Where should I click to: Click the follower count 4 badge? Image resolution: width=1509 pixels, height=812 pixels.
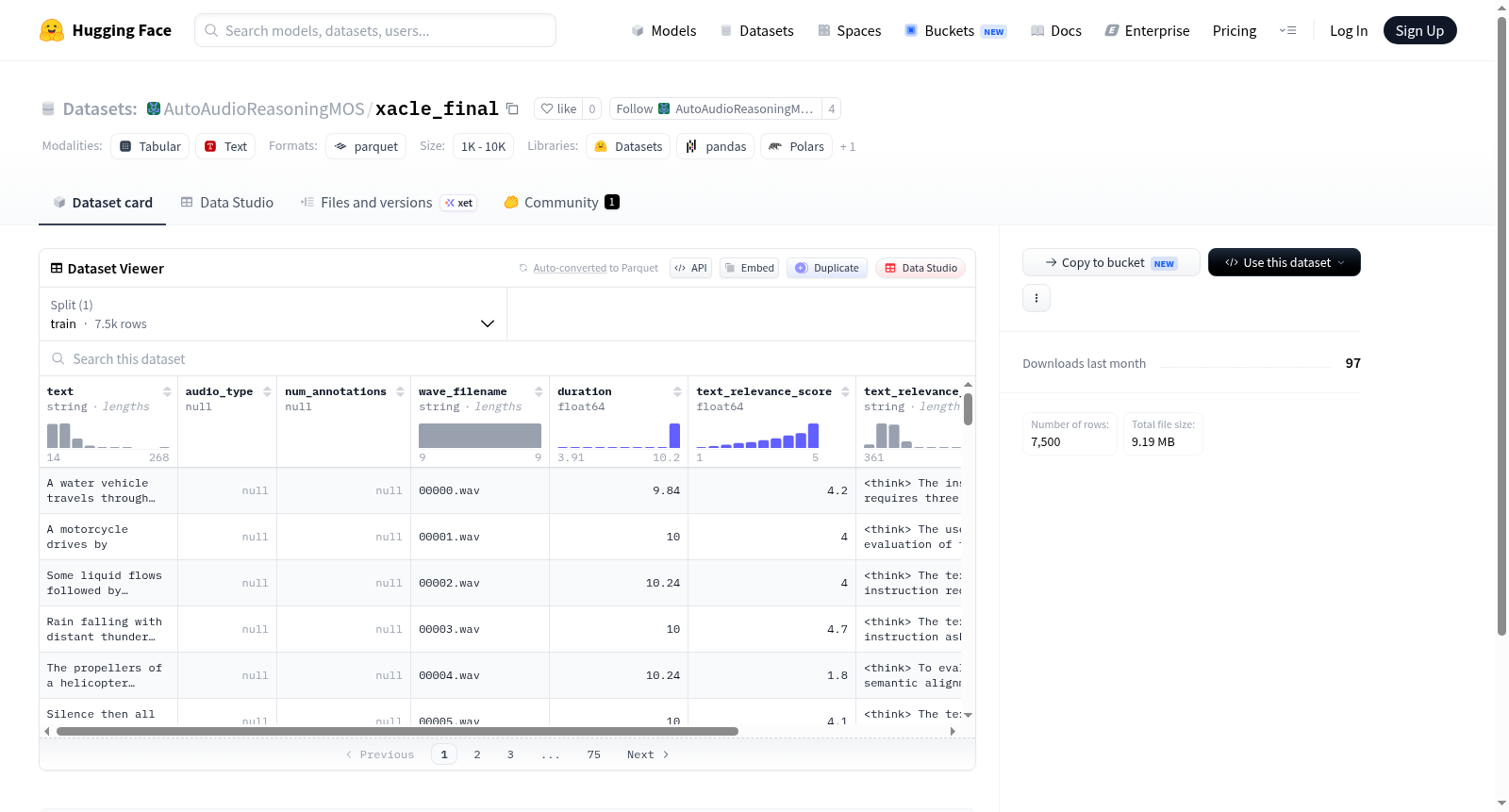click(831, 108)
